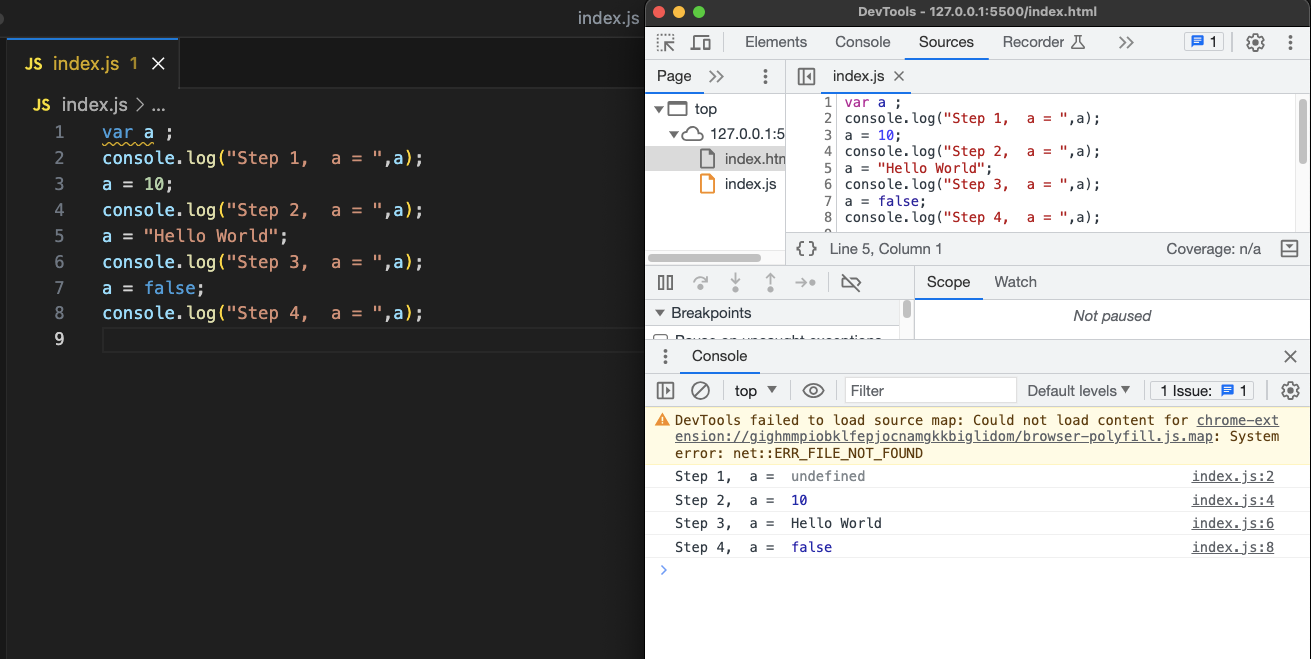Toggle the device toolbar icon
The width and height of the screenshot is (1311, 659).
coord(701,42)
